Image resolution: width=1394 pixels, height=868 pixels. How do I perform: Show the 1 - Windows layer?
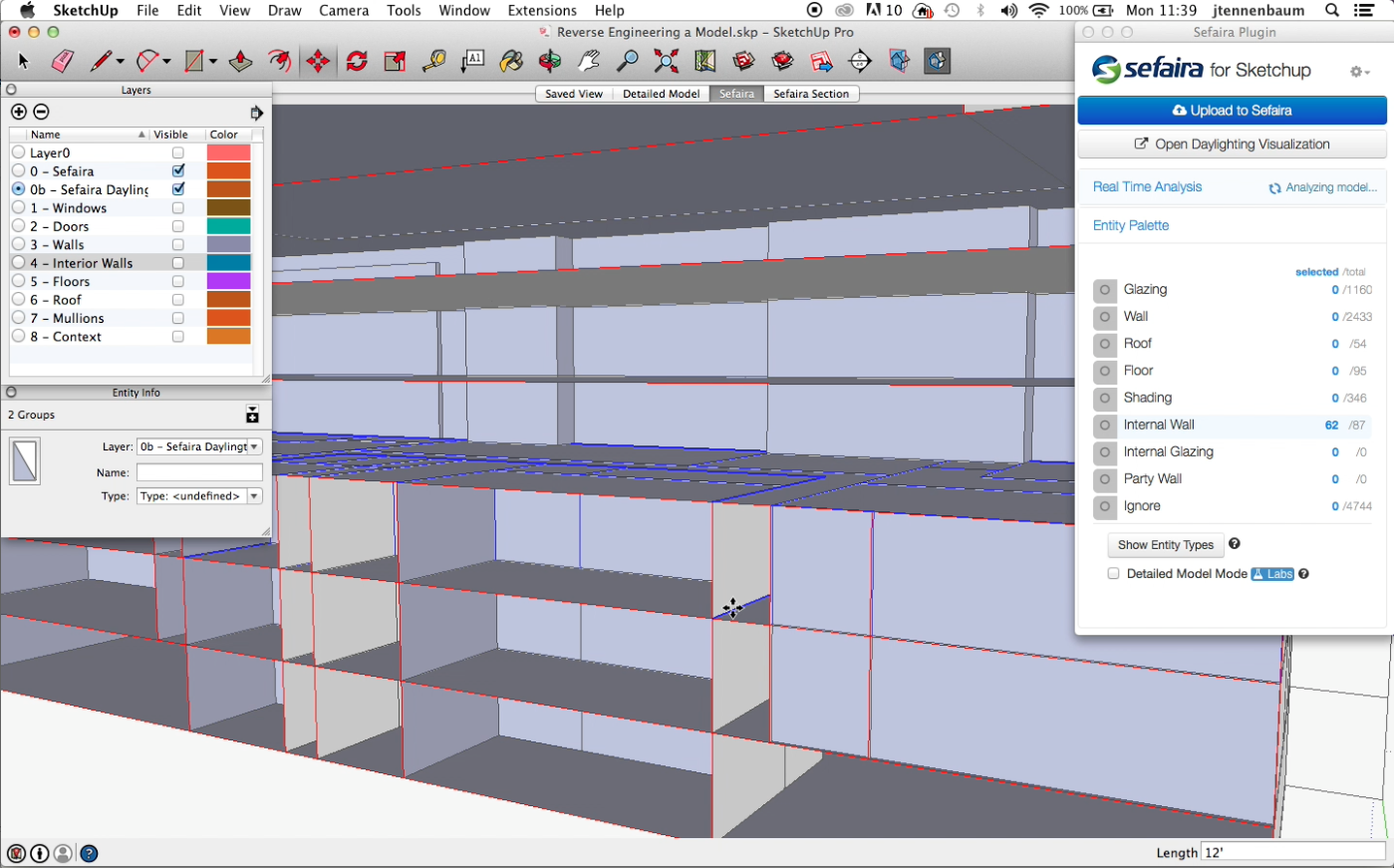tap(177, 208)
